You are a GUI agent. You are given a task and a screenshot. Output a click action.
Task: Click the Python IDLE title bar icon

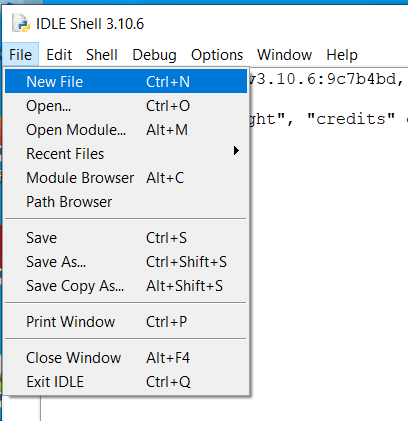click(x=21, y=23)
